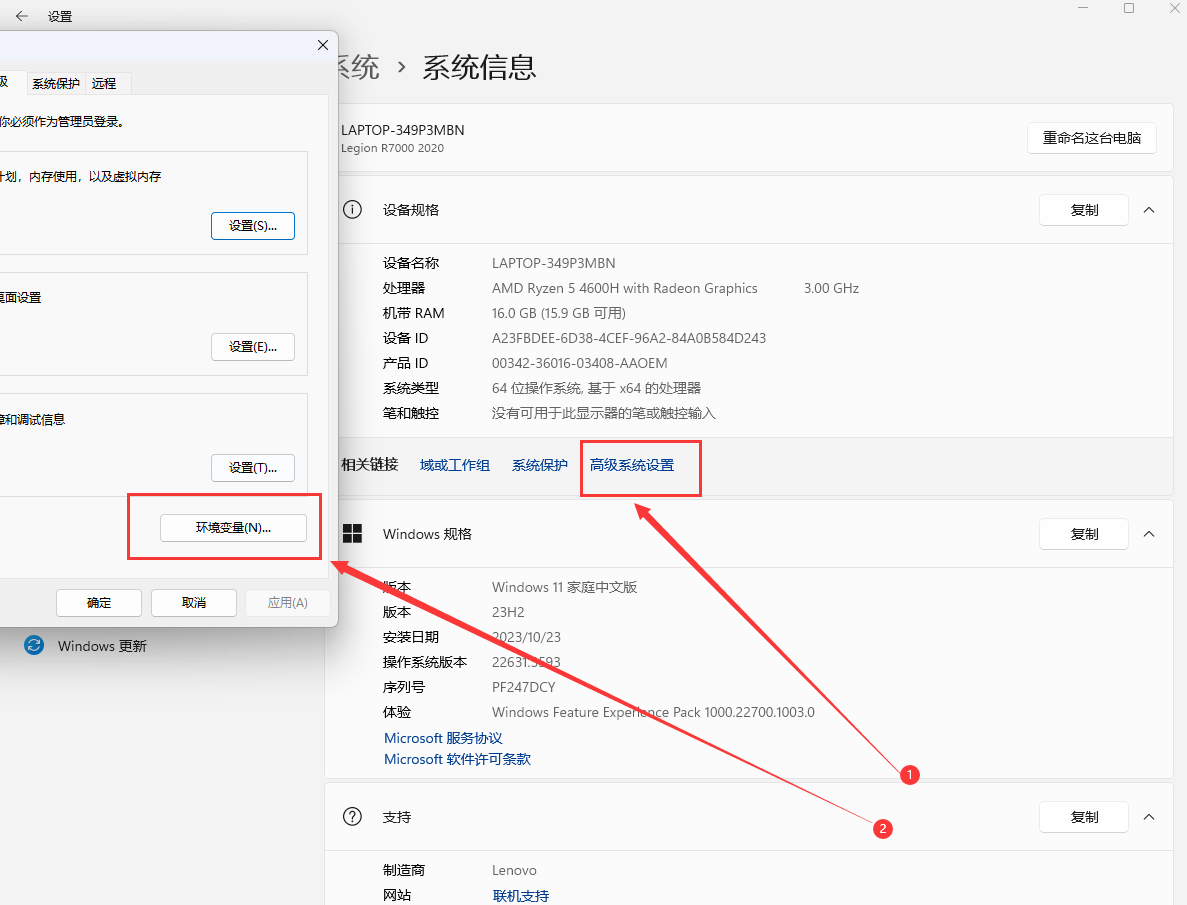Switch to the 系统保护 tab
The width and height of the screenshot is (1187, 905).
point(56,83)
